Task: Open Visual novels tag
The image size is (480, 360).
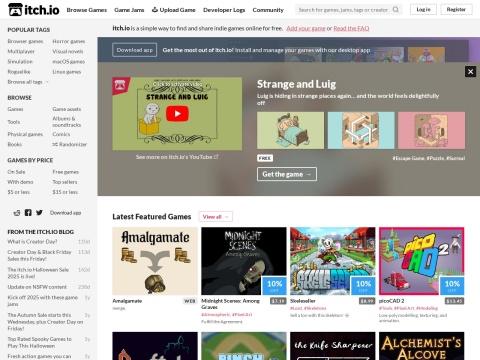Action: pos(68,51)
